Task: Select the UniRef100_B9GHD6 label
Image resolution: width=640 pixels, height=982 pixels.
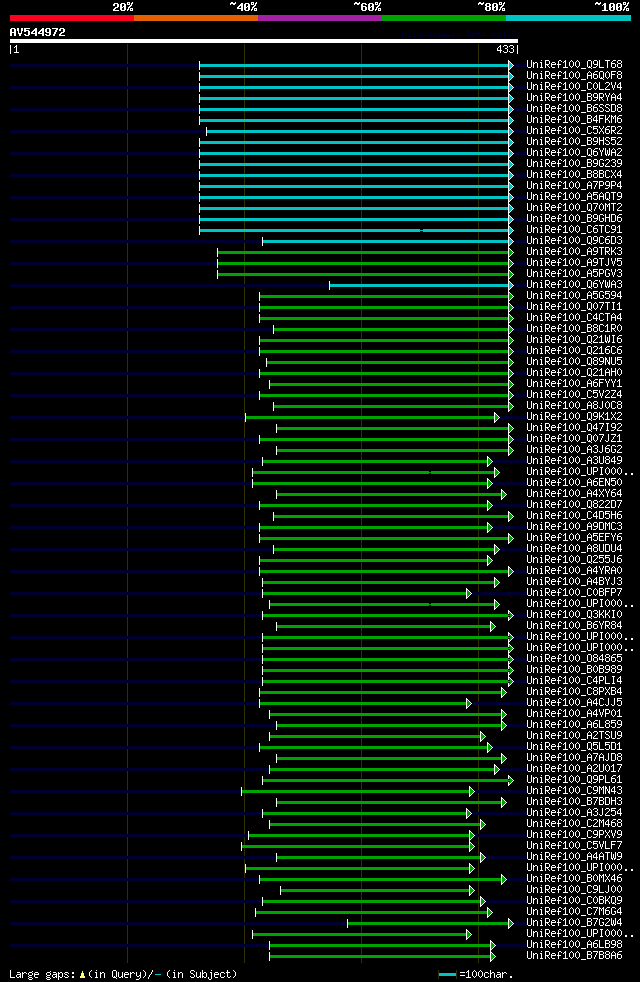Action: click(x=574, y=219)
